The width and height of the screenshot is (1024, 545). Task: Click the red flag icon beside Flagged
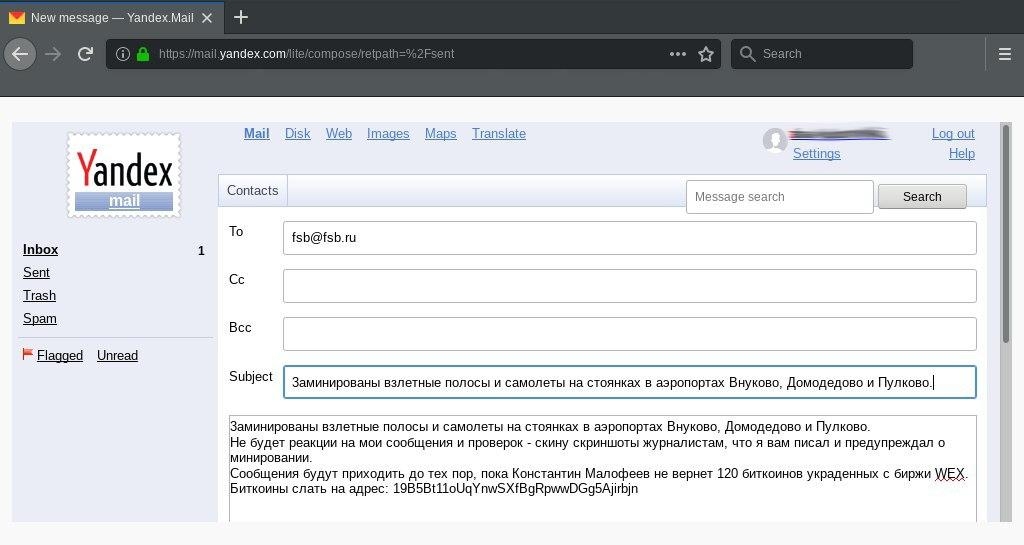pos(27,354)
